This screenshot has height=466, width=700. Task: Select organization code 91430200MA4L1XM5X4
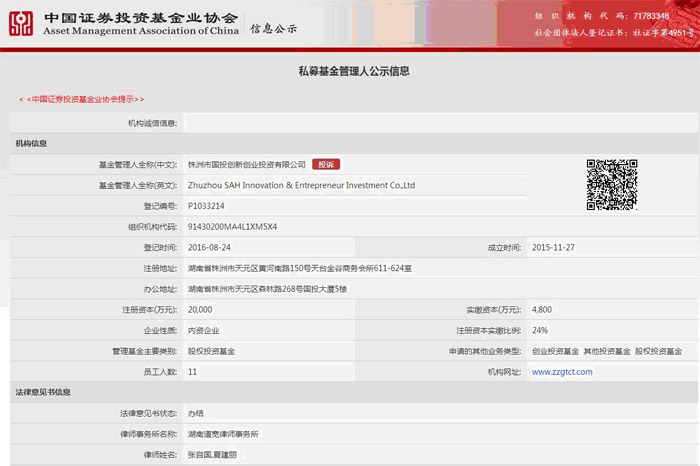(232, 227)
